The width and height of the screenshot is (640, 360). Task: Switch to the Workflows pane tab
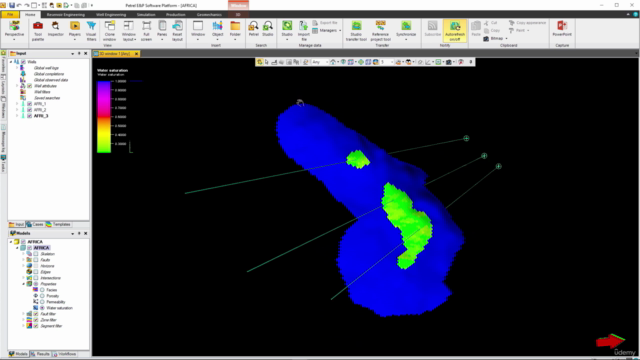[x=64, y=354]
